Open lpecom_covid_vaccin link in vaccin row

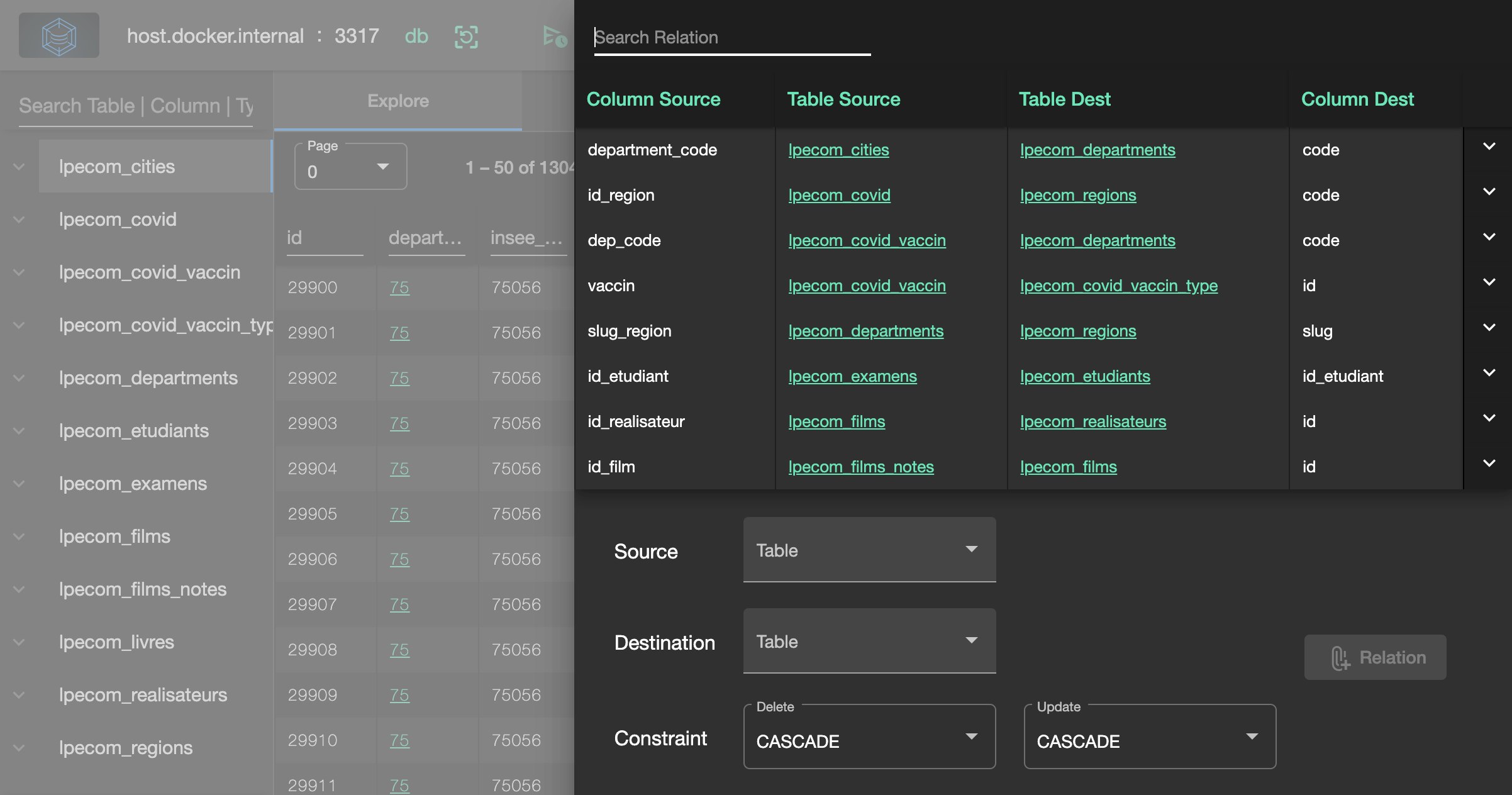(x=867, y=286)
